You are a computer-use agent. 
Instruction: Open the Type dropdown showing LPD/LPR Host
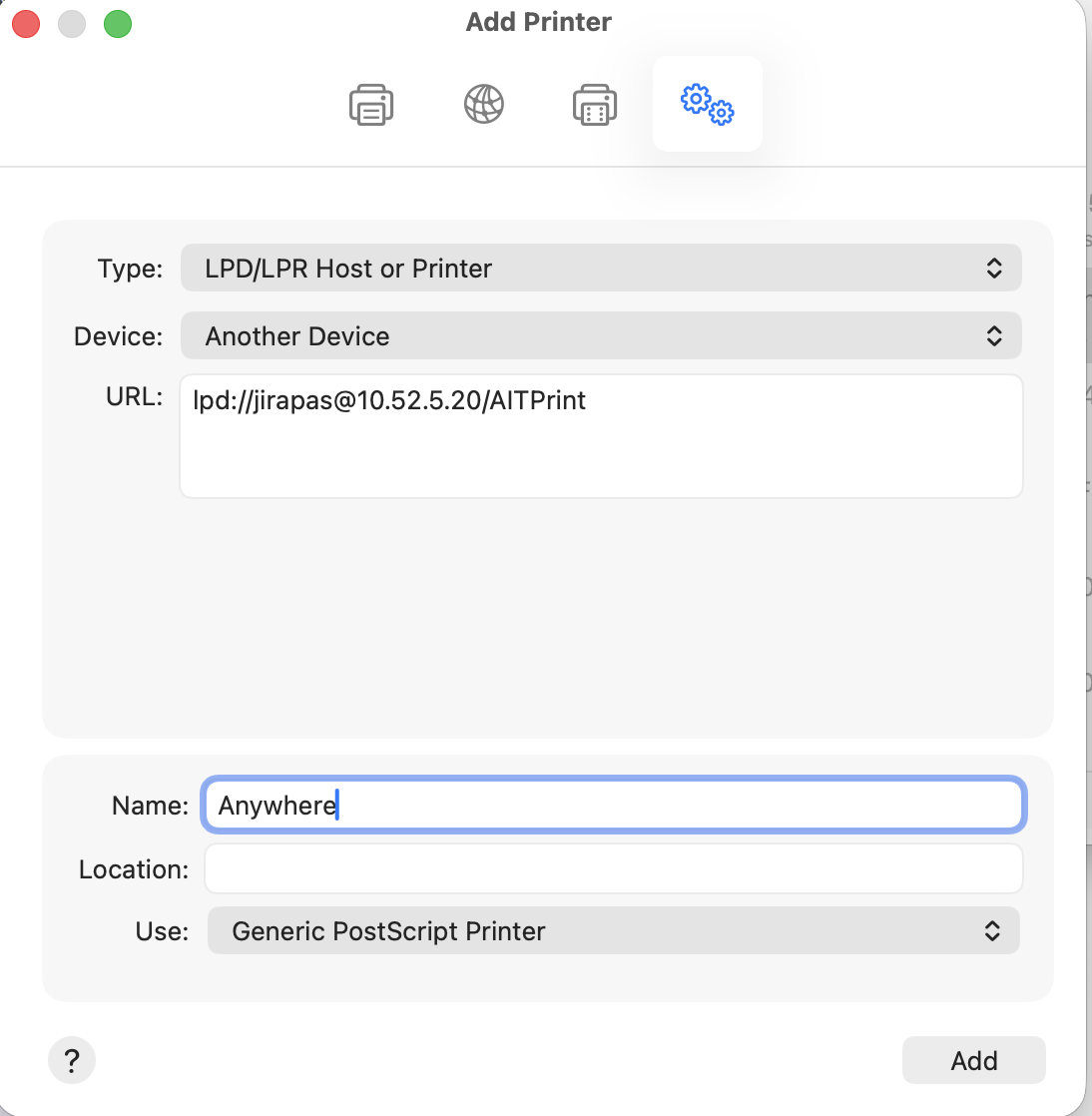(599, 269)
